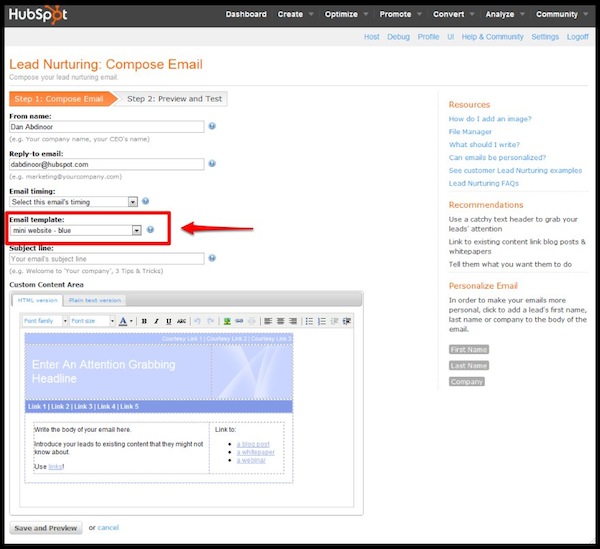Image resolution: width=600 pixels, height=549 pixels.
Task: Open 'Can emails be personalized?' link
Action: pos(497,158)
